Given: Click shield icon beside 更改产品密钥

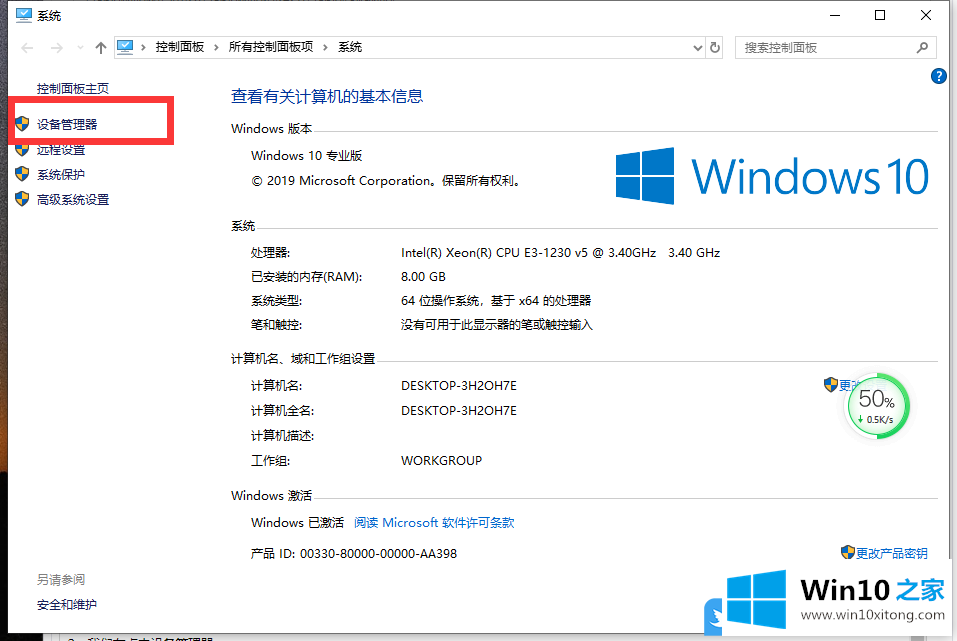Looking at the screenshot, I should [848, 552].
